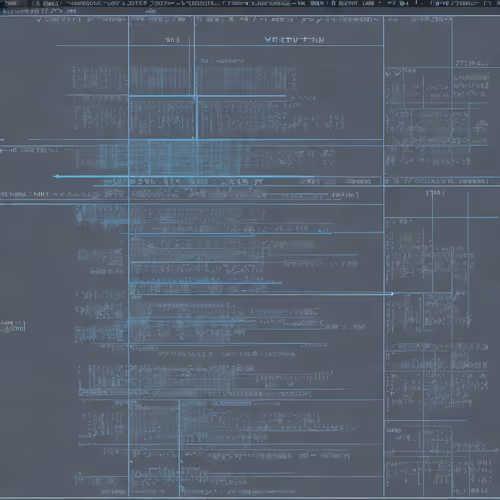Click the small blue text label under the heading
Screen dimensions: 500x500
[x=222, y=61]
